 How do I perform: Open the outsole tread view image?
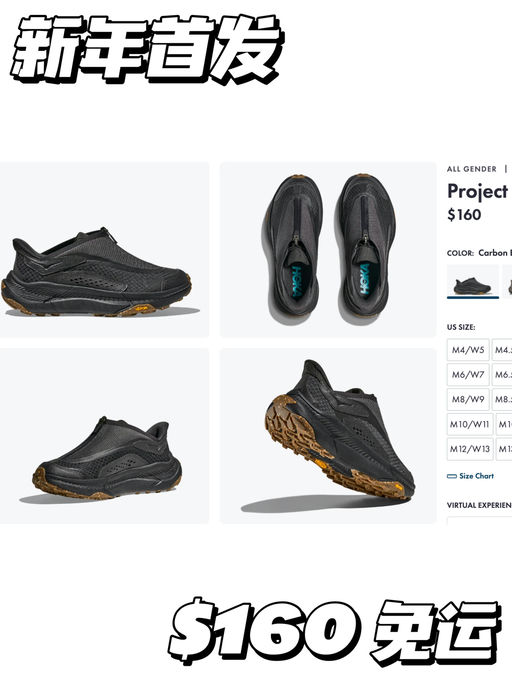coord(328,436)
